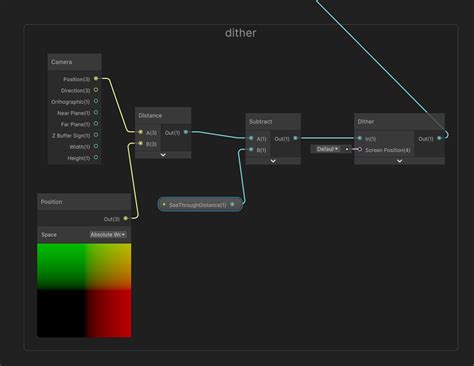Image resolution: width=474 pixels, height=366 pixels.
Task: Click the SeeThroughDistance property output port
Action: tap(232, 204)
